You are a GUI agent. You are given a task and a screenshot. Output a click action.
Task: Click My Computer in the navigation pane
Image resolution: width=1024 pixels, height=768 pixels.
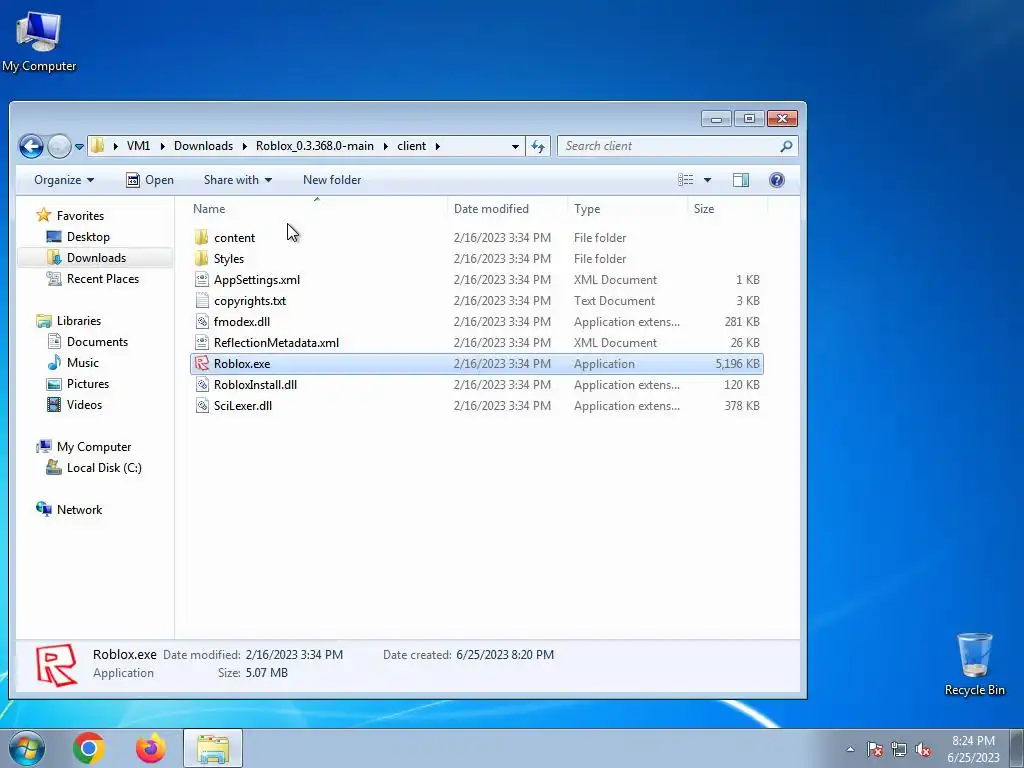[93, 447]
